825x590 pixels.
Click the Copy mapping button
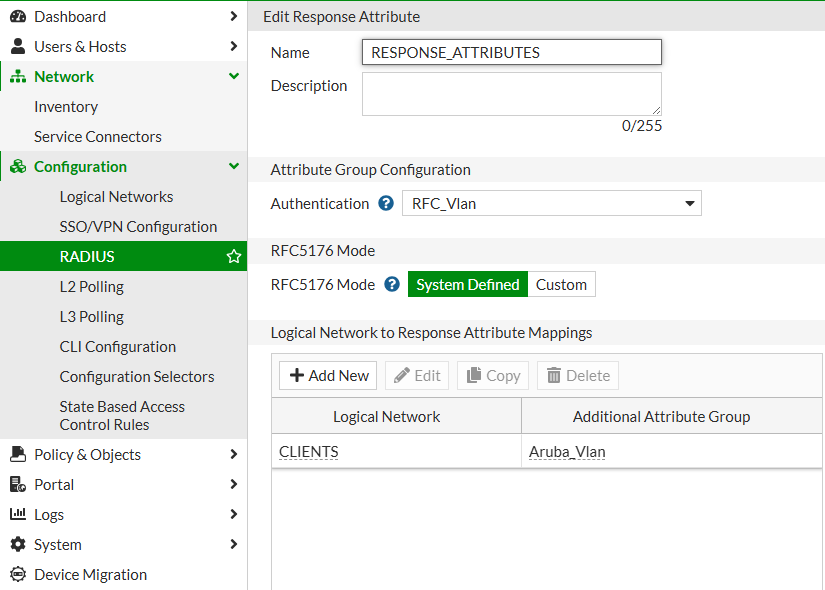pyautogui.click(x=492, y=375)
